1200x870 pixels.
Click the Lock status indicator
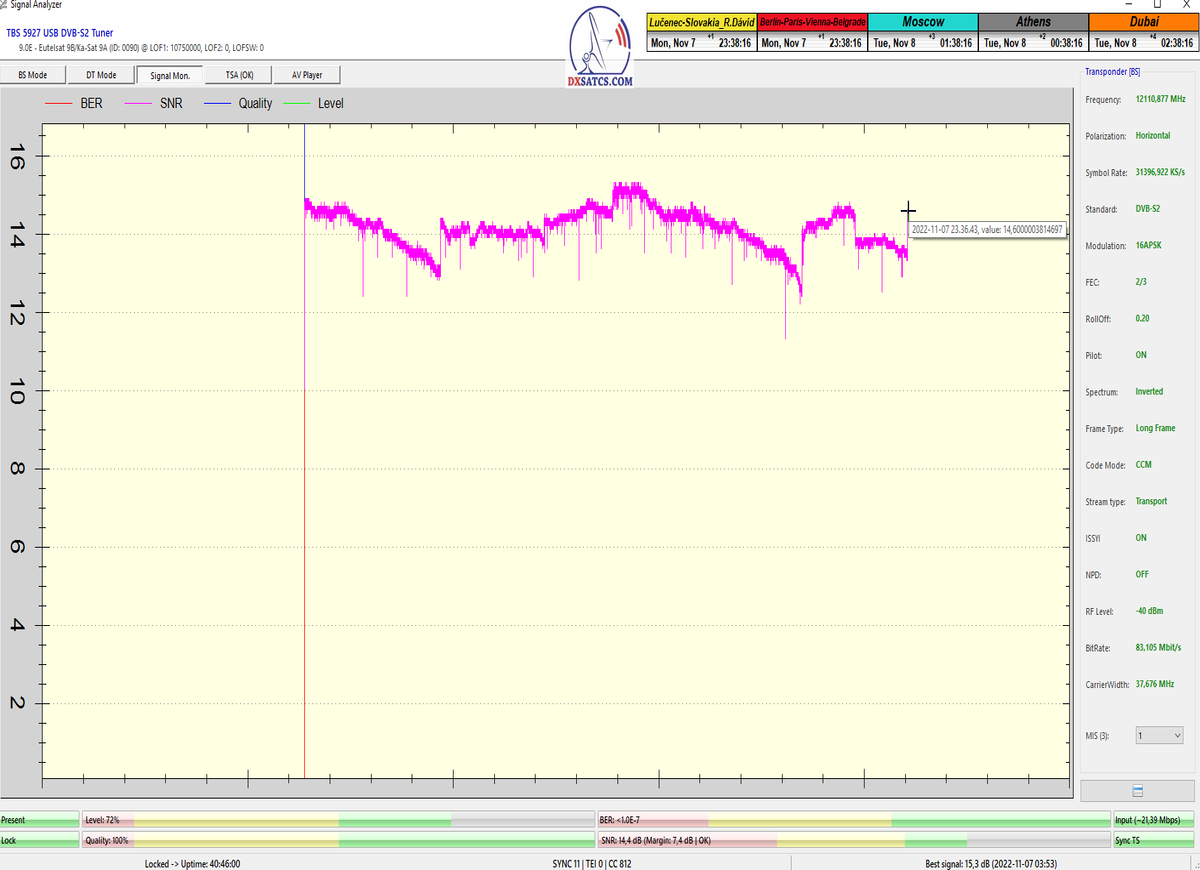[x=39, y=841]
